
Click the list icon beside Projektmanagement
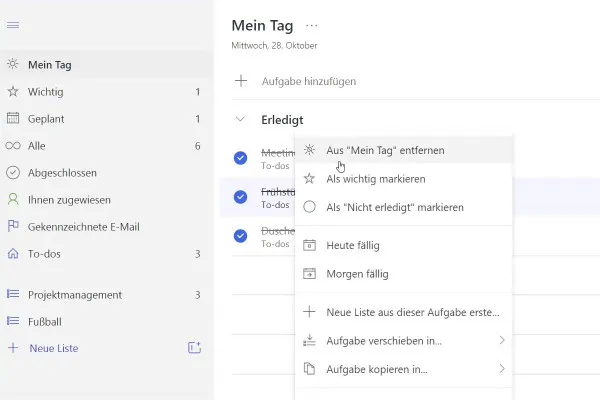click(x=13, y=294)
